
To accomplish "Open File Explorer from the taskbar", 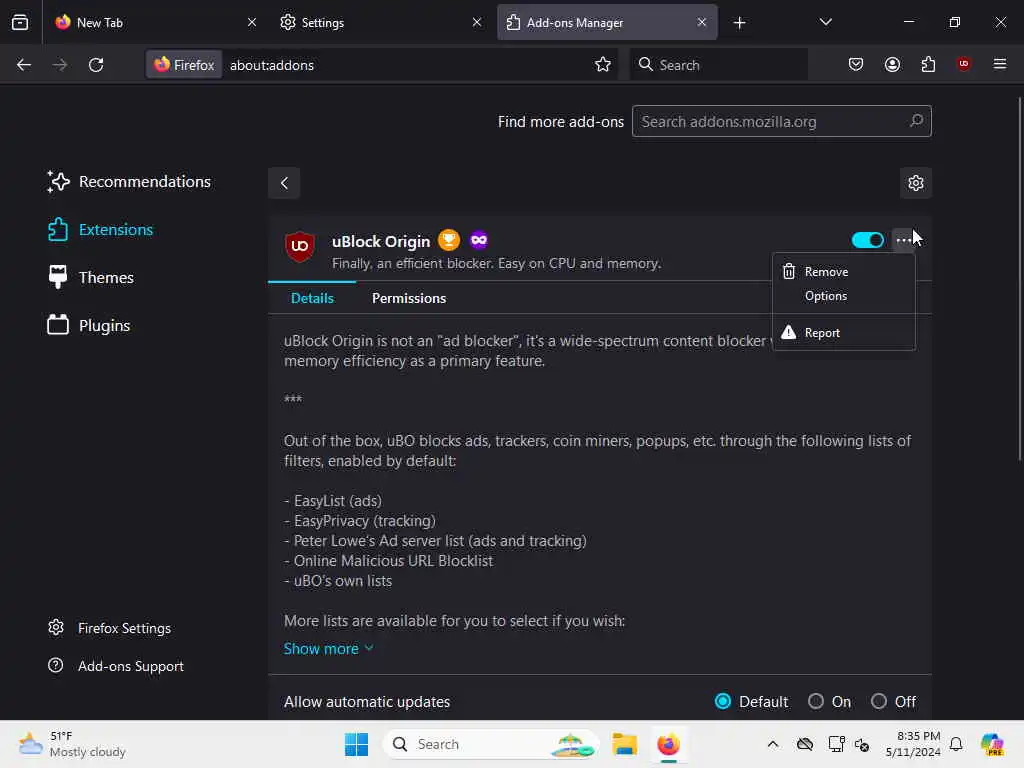I will 624,744.
